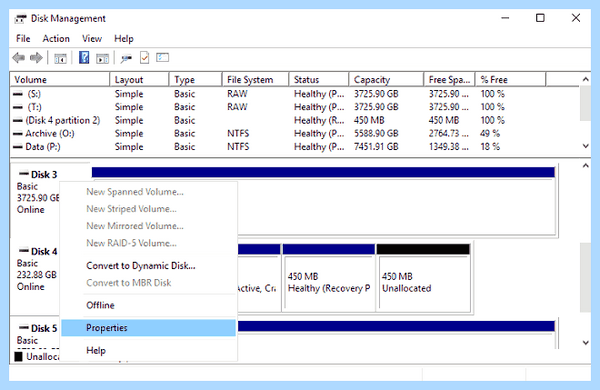Click the disk pane vertical scrollbar thumb
The width and height of the screenshot is (600, 390).
585,277
